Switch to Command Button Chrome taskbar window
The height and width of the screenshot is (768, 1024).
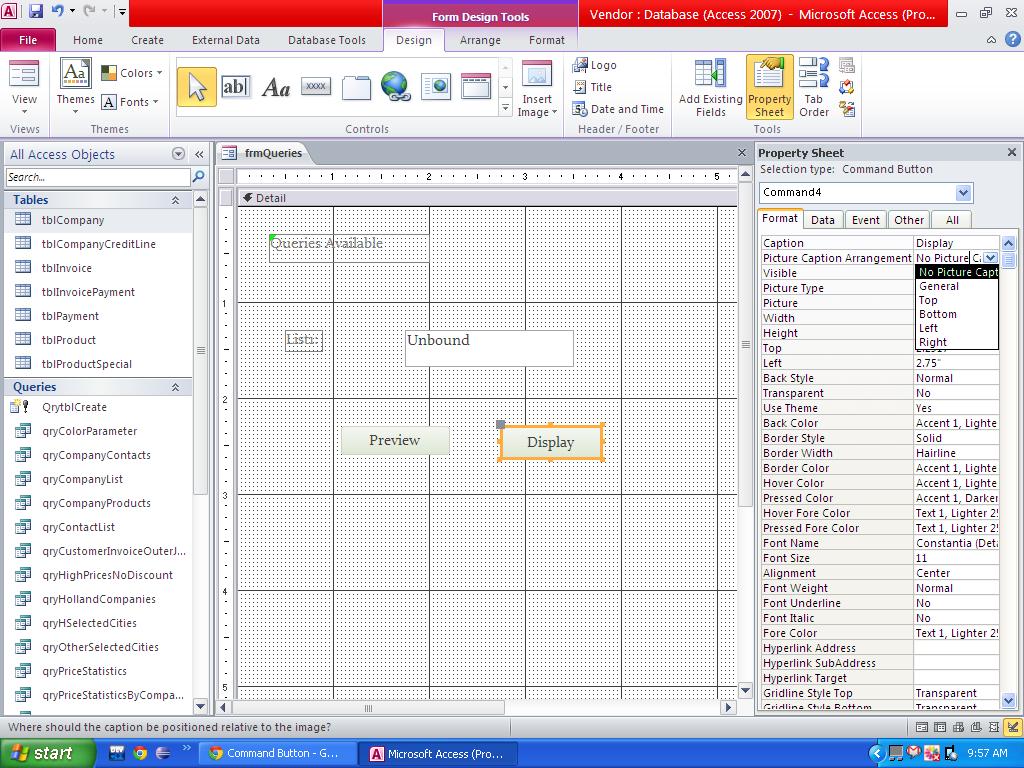[x=278, y=753]
